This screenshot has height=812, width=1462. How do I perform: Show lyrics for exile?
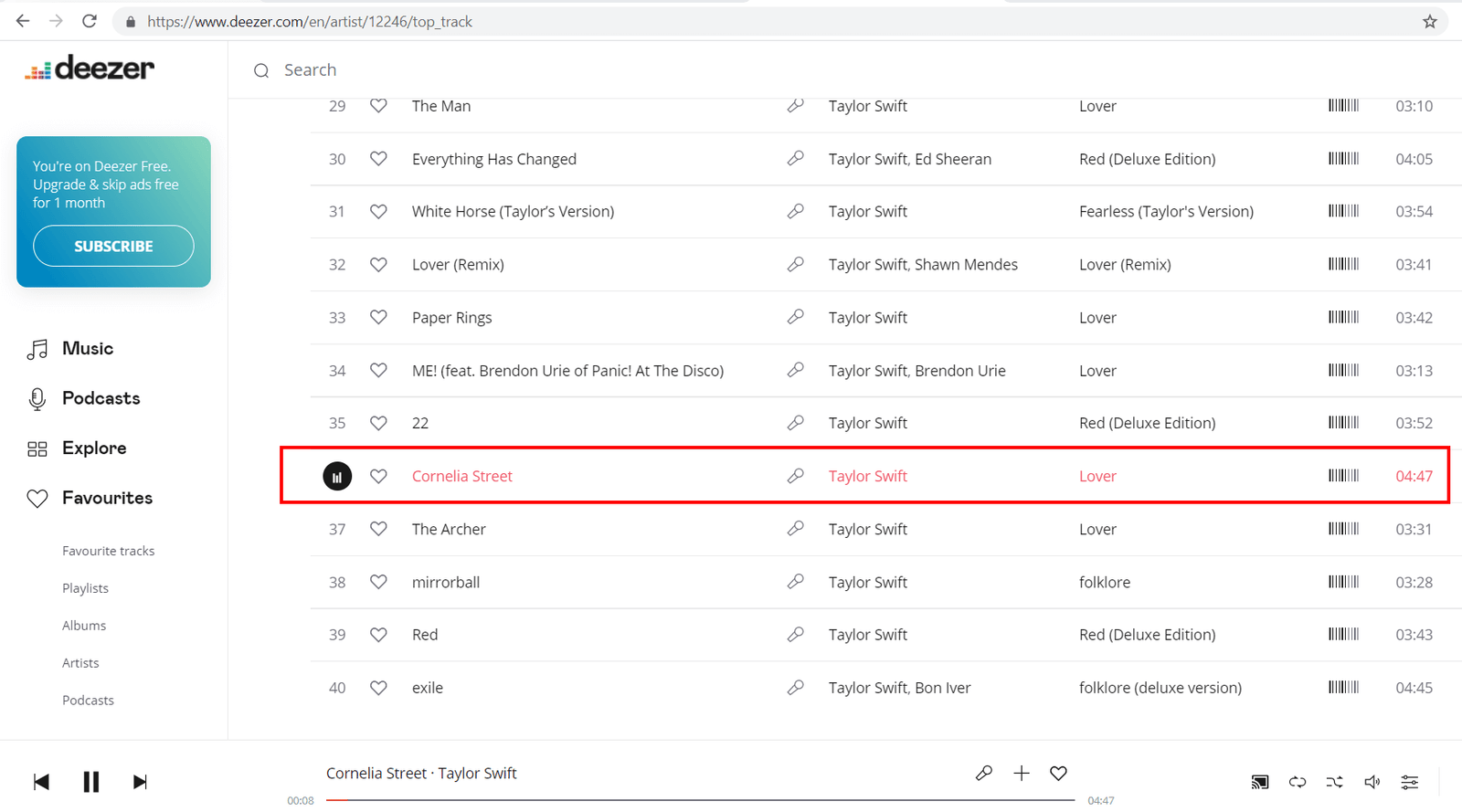pyautogui.click(x=796, y=688)
